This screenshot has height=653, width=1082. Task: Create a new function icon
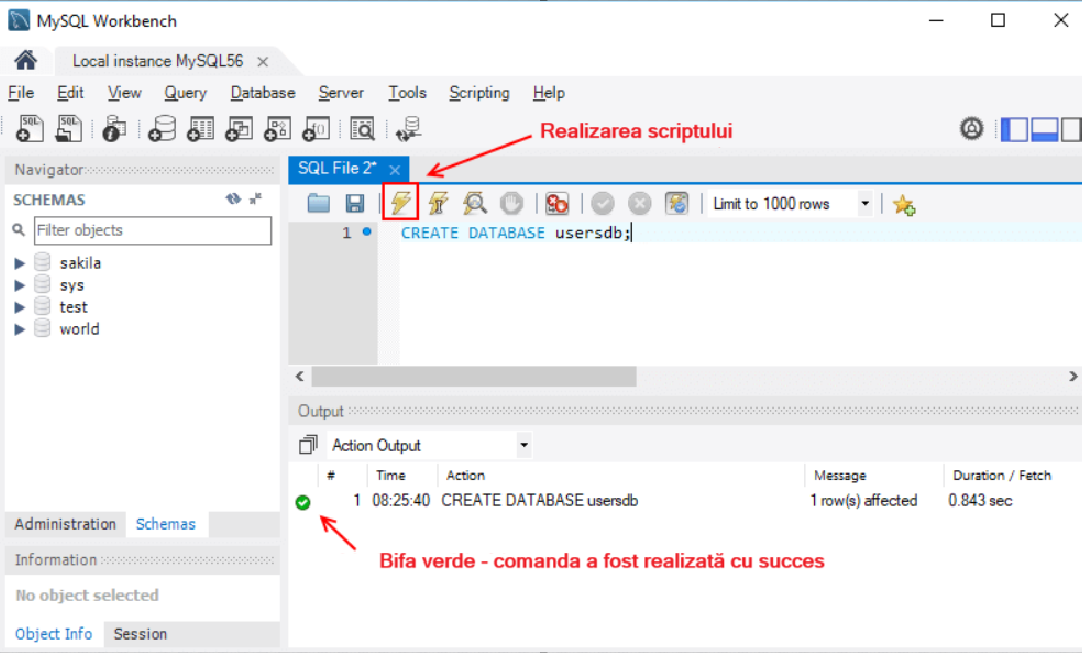click(316, 128)
